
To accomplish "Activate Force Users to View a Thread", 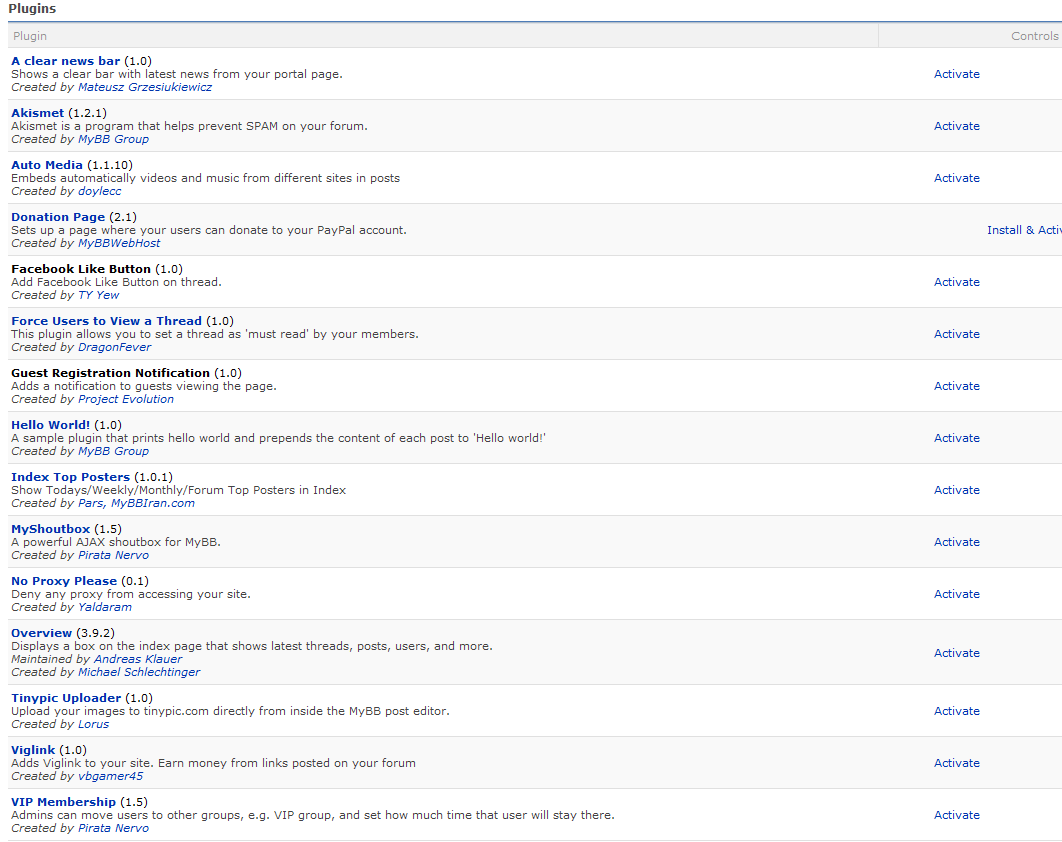I will (x=956, y=334).
